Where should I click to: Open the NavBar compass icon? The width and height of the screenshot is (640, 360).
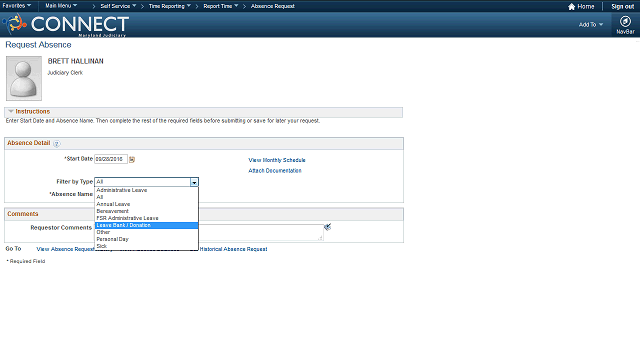coord(625,21)
